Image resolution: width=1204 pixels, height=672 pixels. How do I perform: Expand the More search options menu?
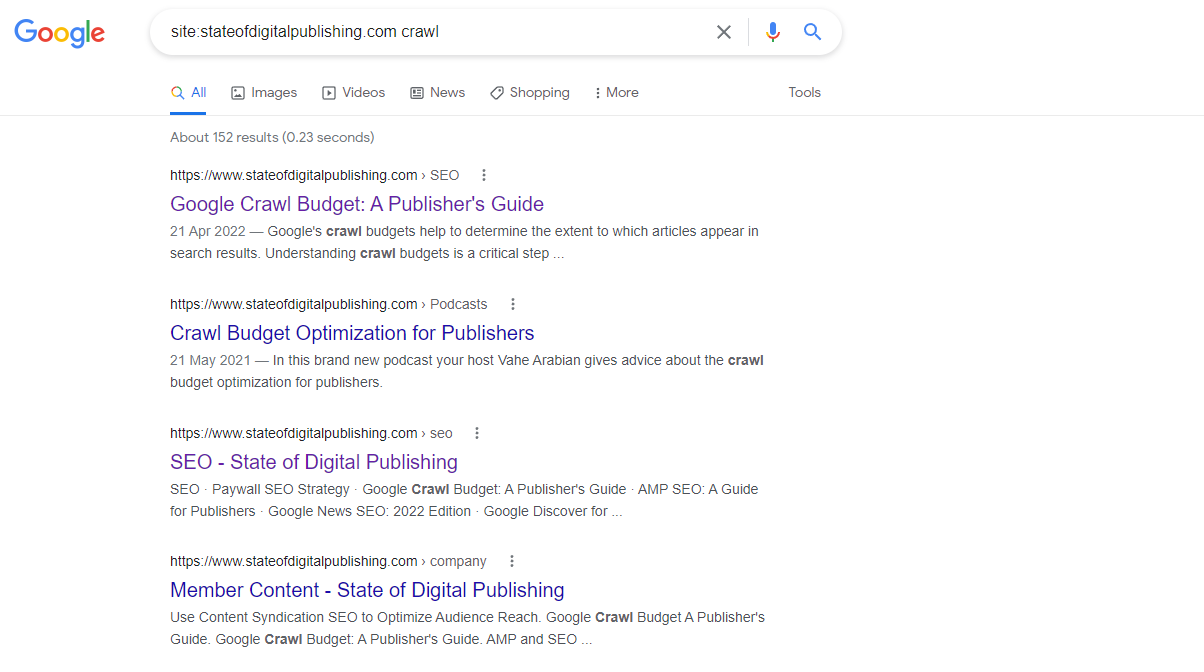click(x=616, y=92)
